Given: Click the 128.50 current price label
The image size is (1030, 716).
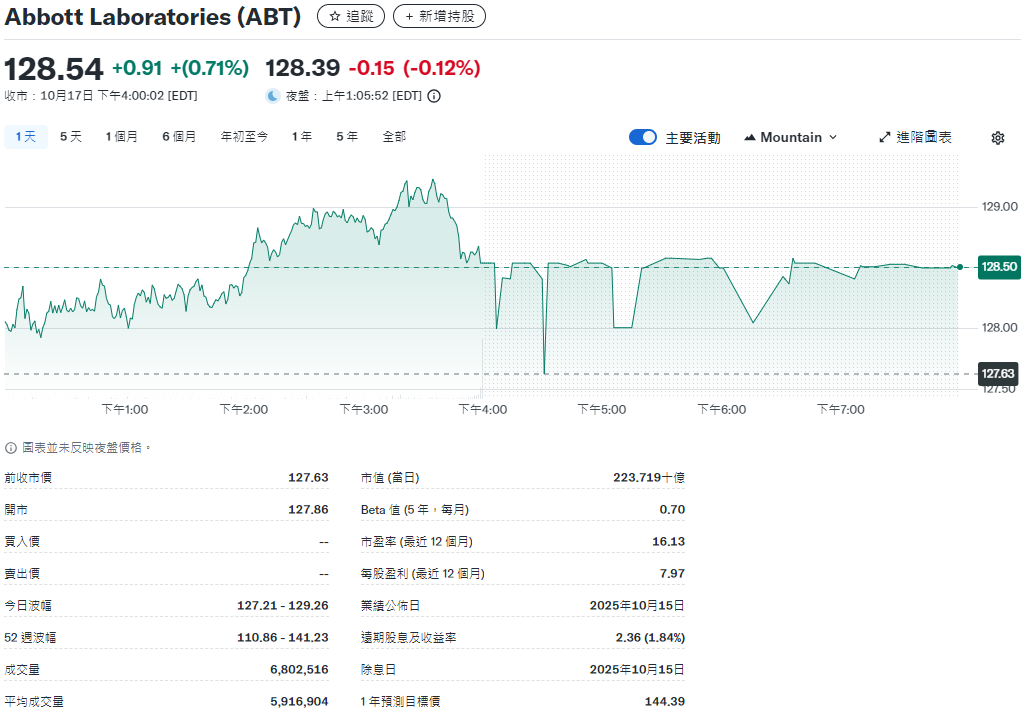Looking at the screenshot, I should [998, 267].
